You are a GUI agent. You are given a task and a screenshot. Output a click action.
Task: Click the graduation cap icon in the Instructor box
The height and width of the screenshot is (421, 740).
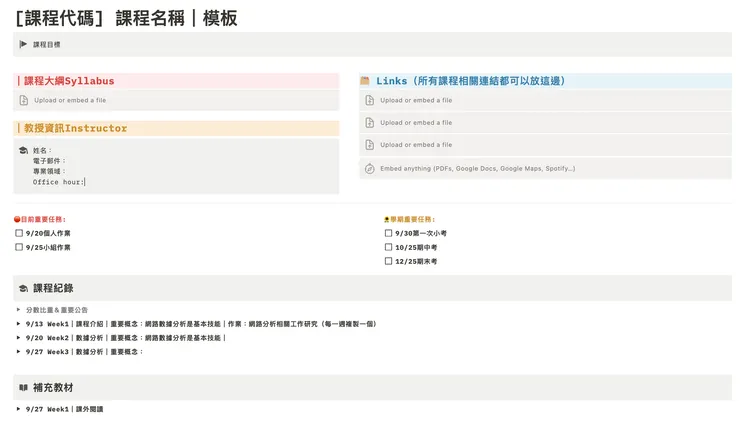(23, 151)
